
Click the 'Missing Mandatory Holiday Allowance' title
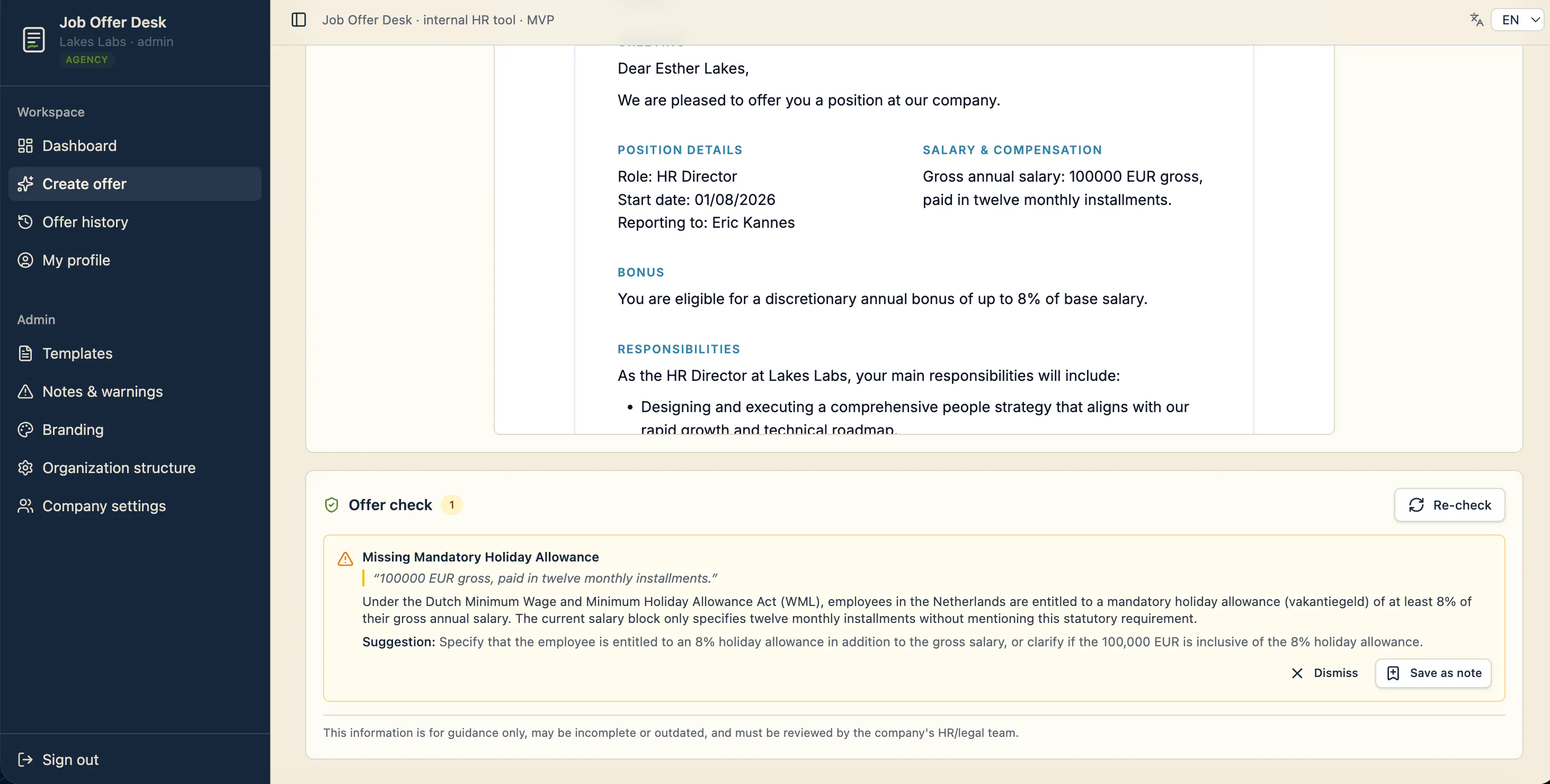coord(480,557)
